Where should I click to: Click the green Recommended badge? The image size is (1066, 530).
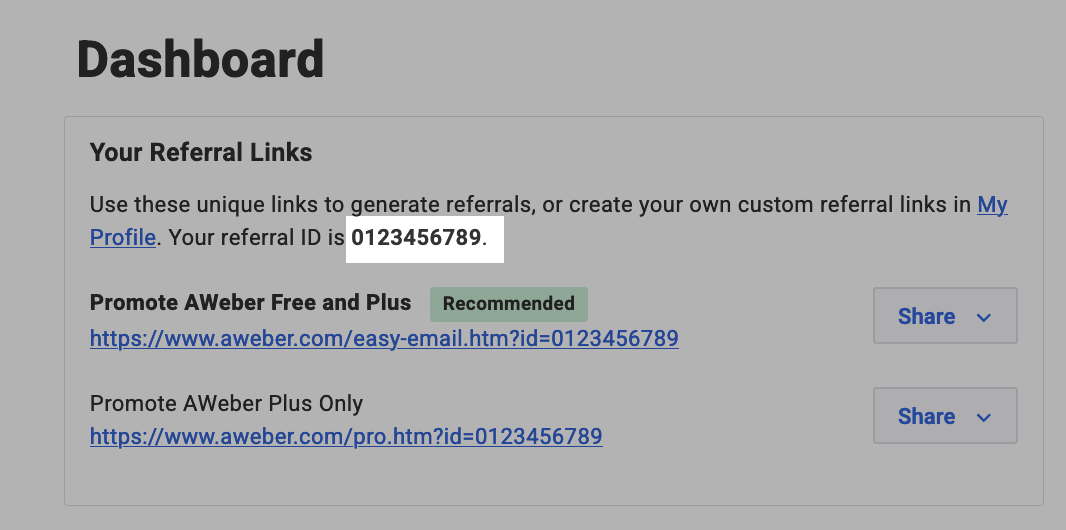click(508, 304)
